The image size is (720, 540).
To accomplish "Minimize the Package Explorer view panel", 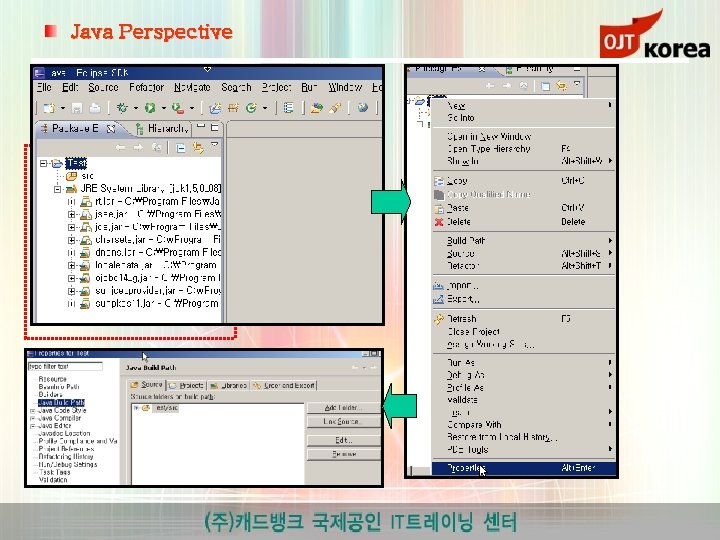I will pyautogui.click(x=201, y=126).
